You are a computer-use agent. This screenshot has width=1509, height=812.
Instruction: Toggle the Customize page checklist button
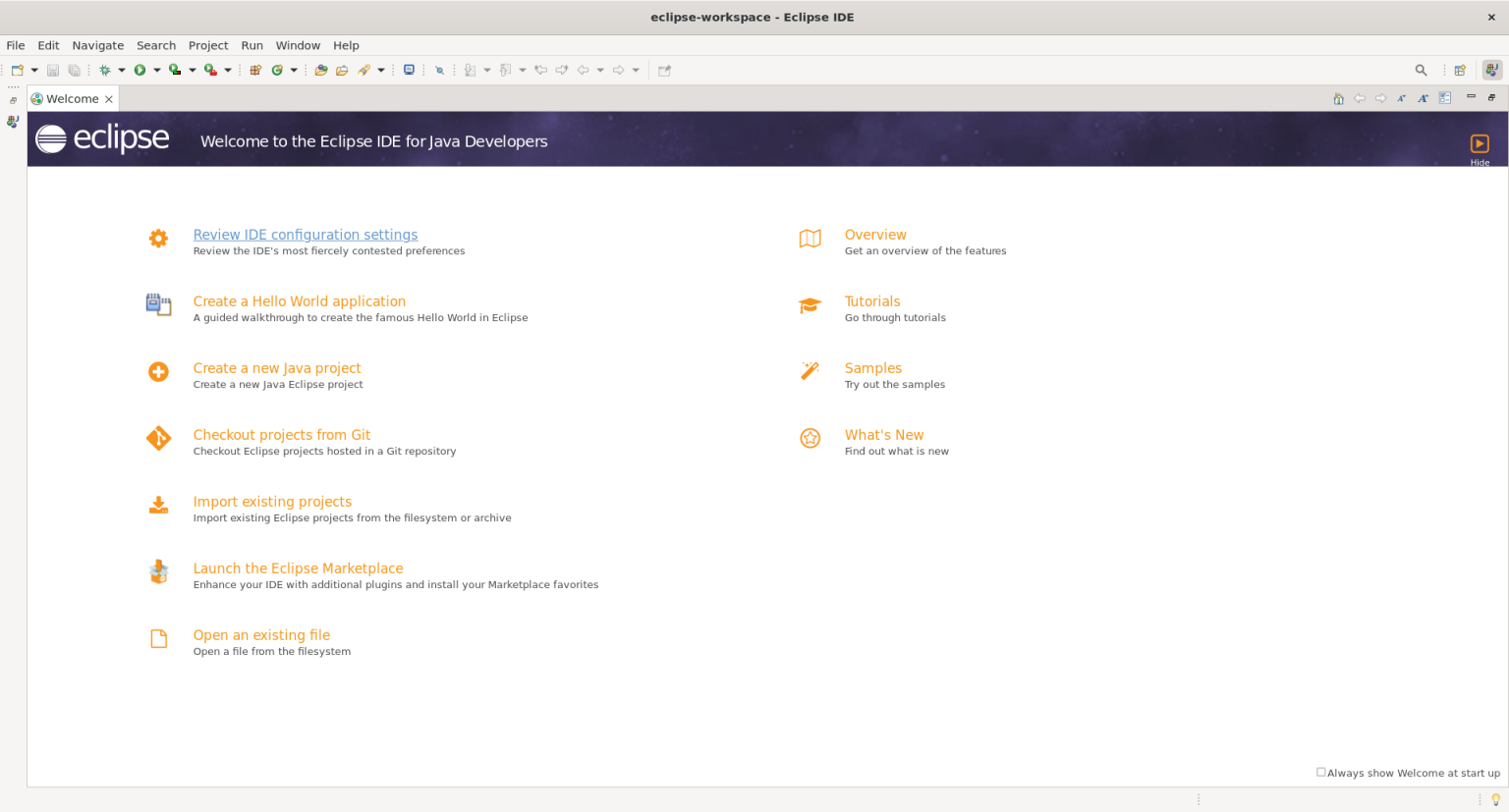coord(1445,98)
